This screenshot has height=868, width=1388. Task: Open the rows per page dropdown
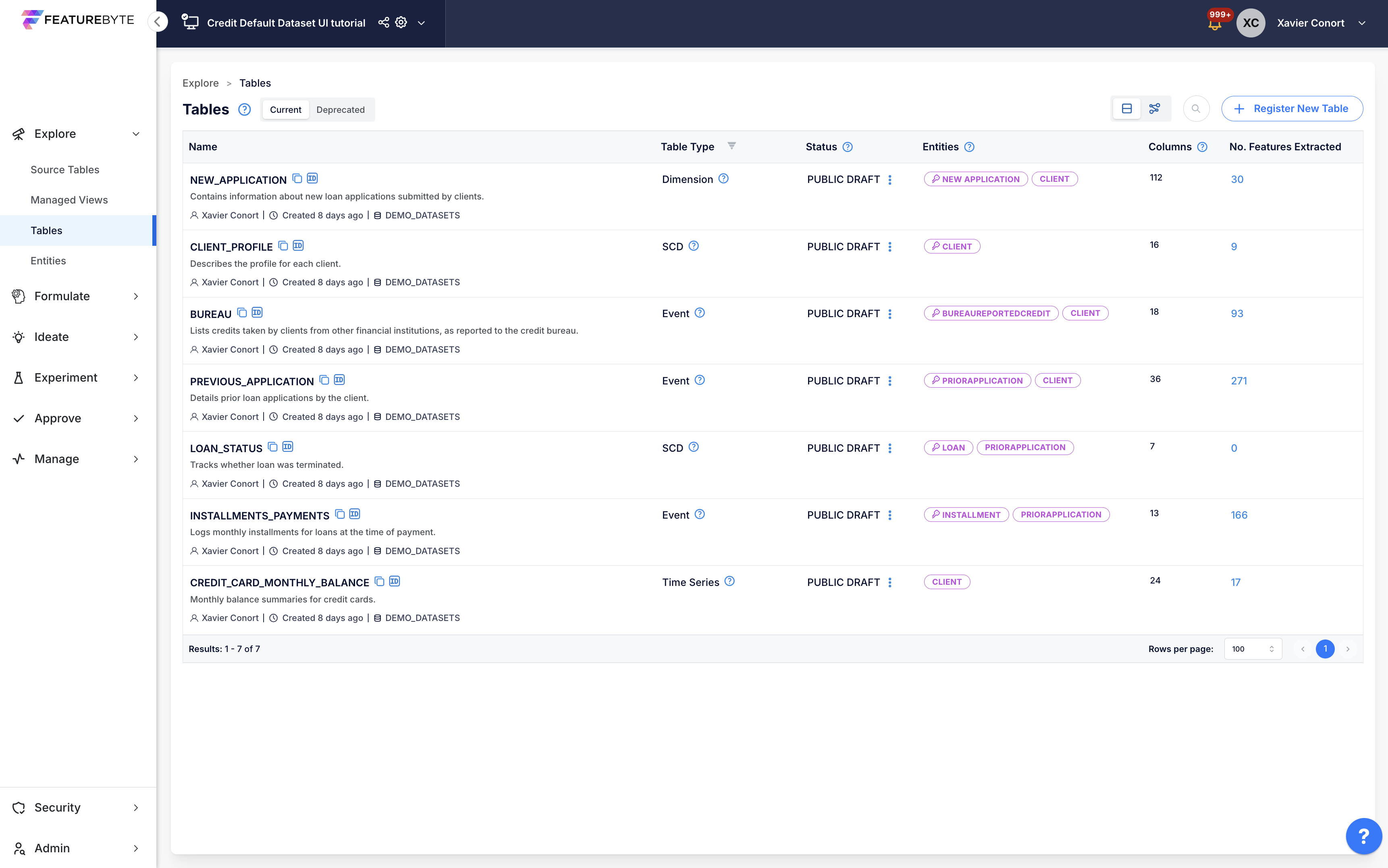[1253, 649]
